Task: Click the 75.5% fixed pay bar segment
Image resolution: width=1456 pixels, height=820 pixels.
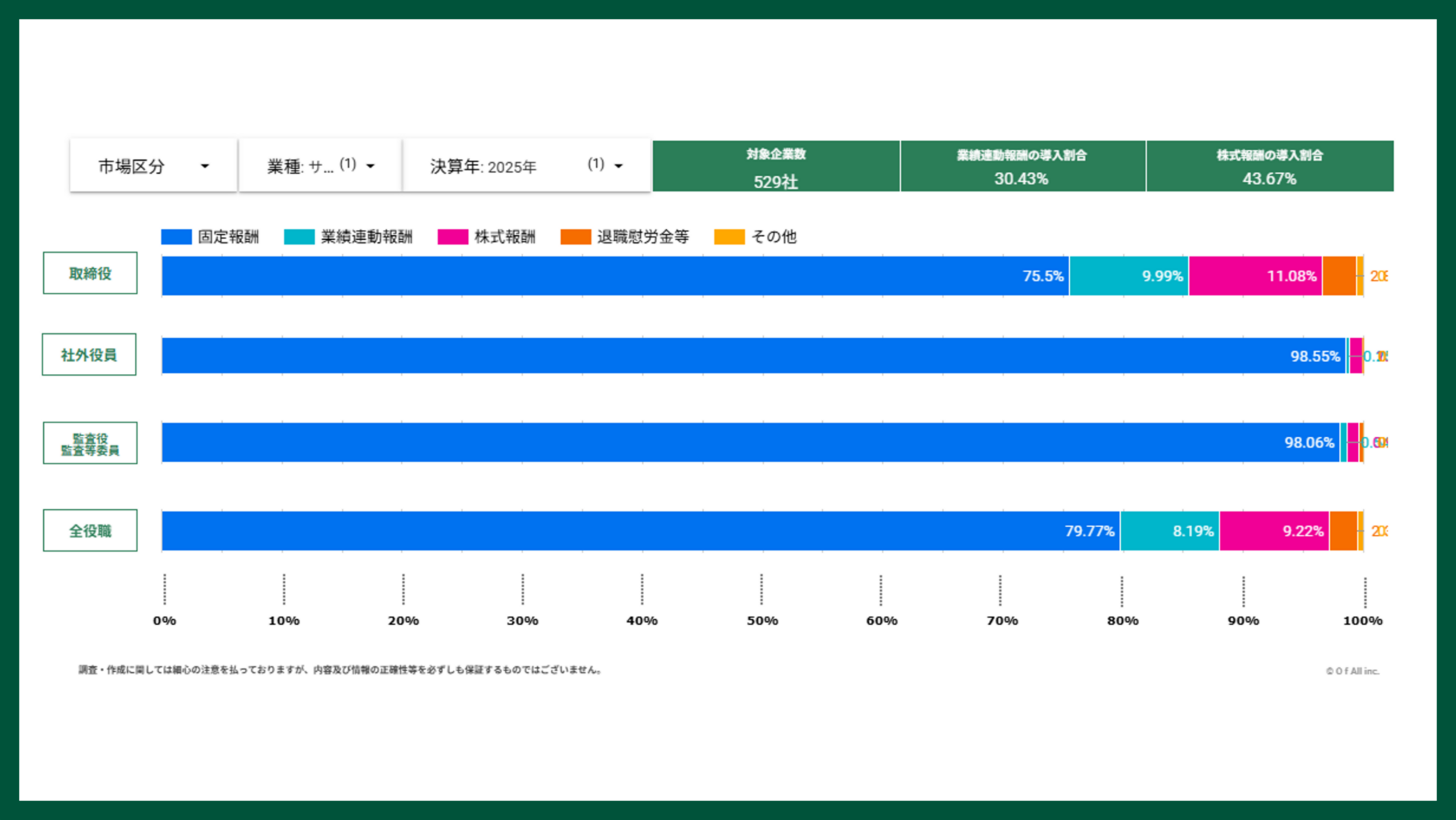Action: pyautogui.click(x=614, y=276)
